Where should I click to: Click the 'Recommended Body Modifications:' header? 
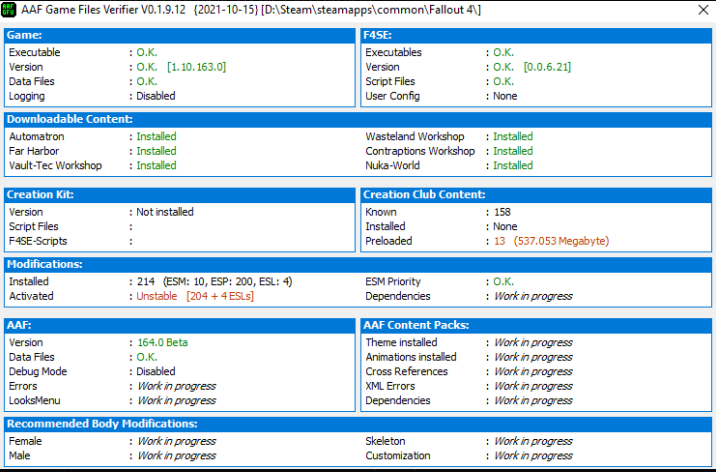coord(358,424)
